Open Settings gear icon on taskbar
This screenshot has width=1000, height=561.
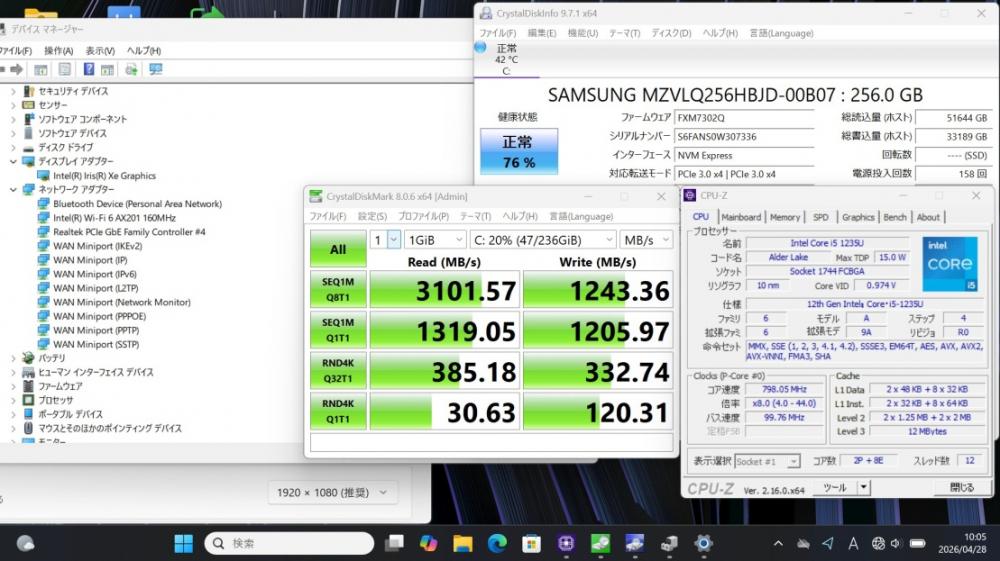coord(703,543)
